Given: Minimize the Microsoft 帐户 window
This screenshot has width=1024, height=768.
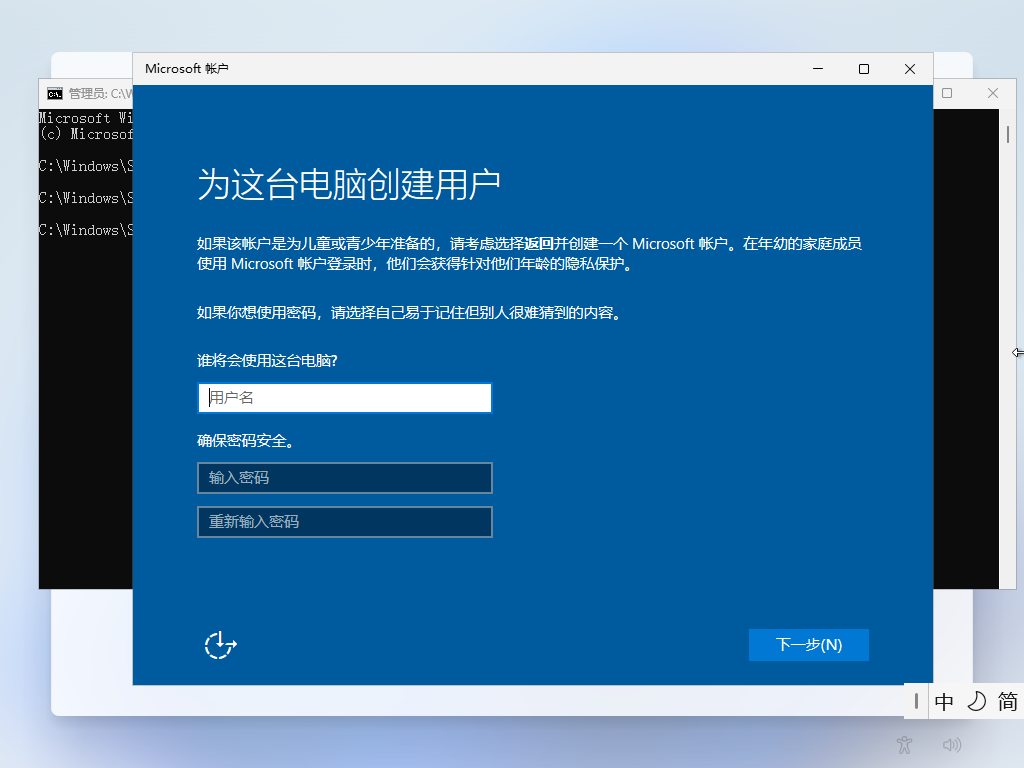Looking at the screenshot, I should [x=818, y=69].
